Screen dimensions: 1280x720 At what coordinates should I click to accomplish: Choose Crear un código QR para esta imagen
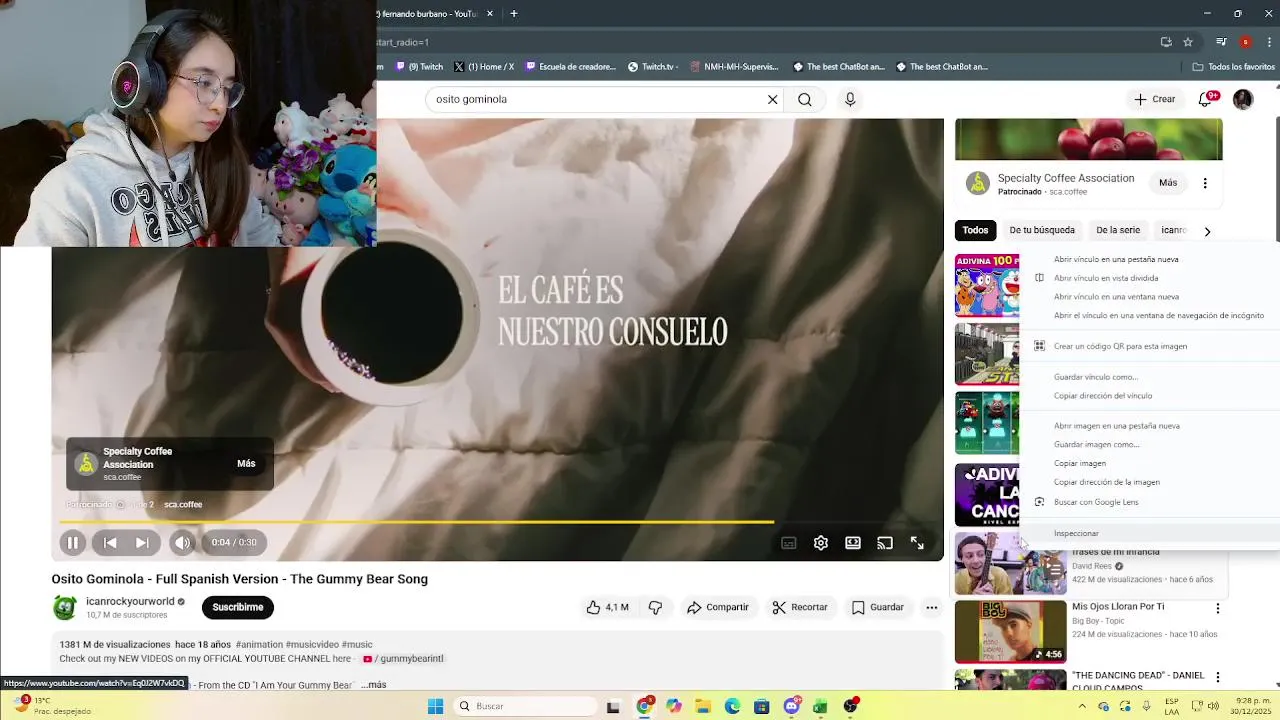pos(1149,346)
